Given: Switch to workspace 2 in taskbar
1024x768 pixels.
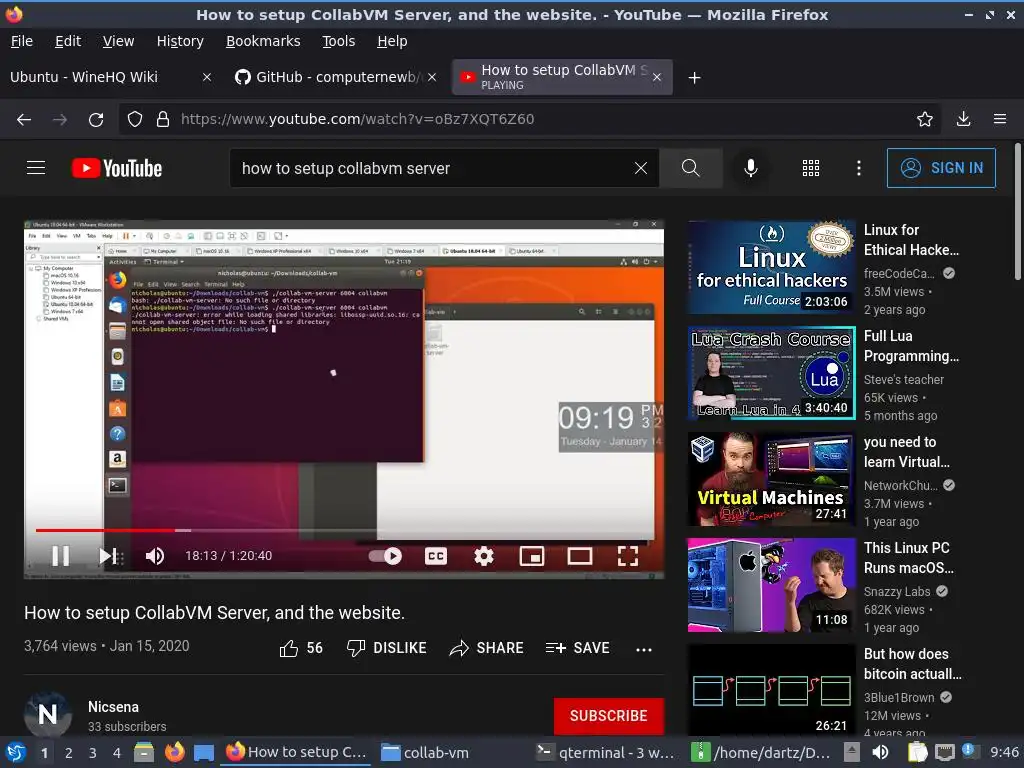Looking at the screenshot, I should [x=68, y=753].
